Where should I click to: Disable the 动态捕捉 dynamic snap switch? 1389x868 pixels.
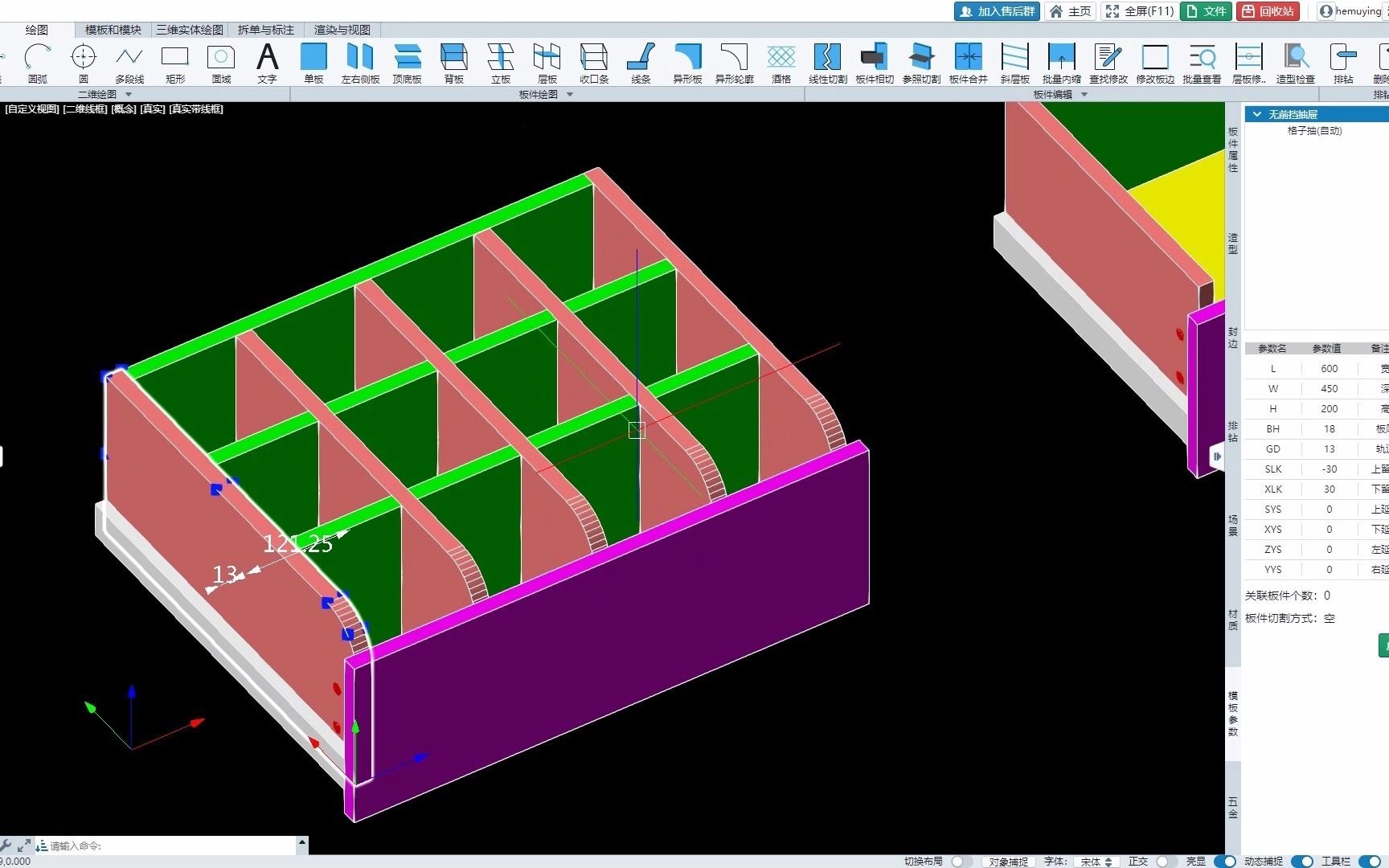tap(1302, 861)
